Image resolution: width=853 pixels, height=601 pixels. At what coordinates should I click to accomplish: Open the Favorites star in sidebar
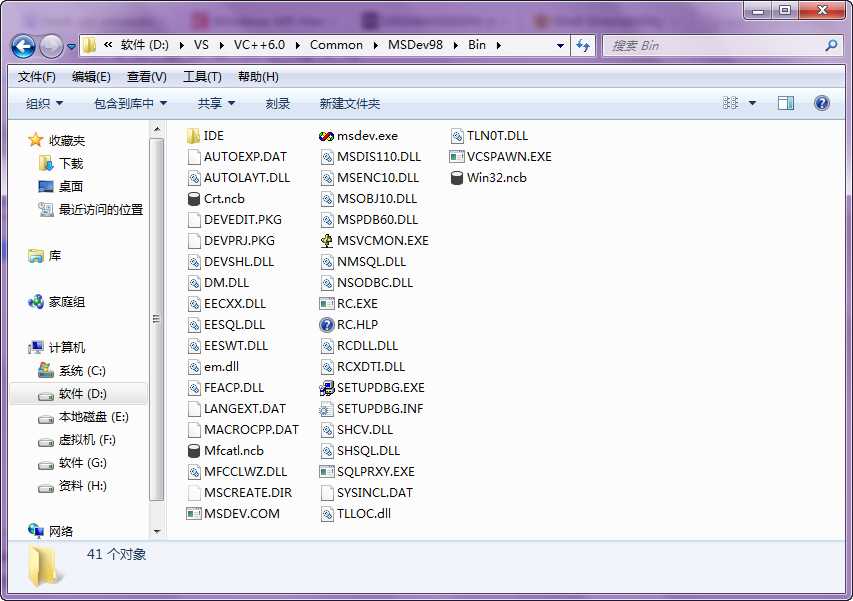(x=36, y=140)
